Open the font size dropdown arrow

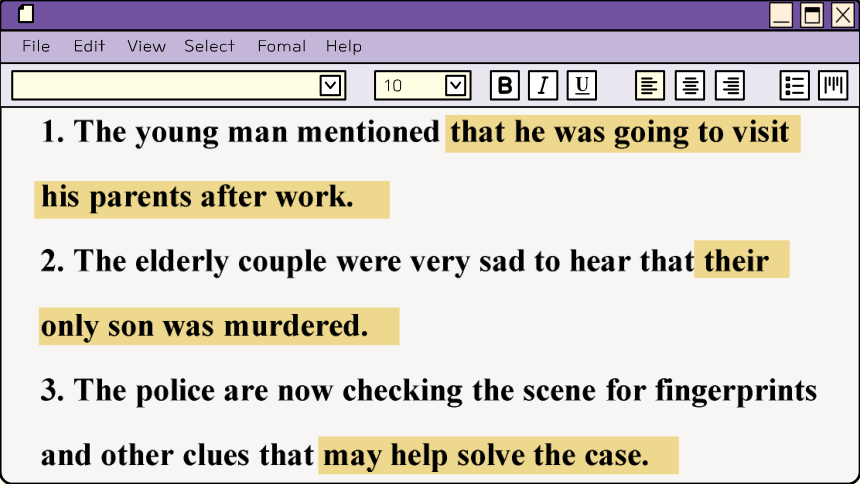pyautogui.click(x=455, y=85)
